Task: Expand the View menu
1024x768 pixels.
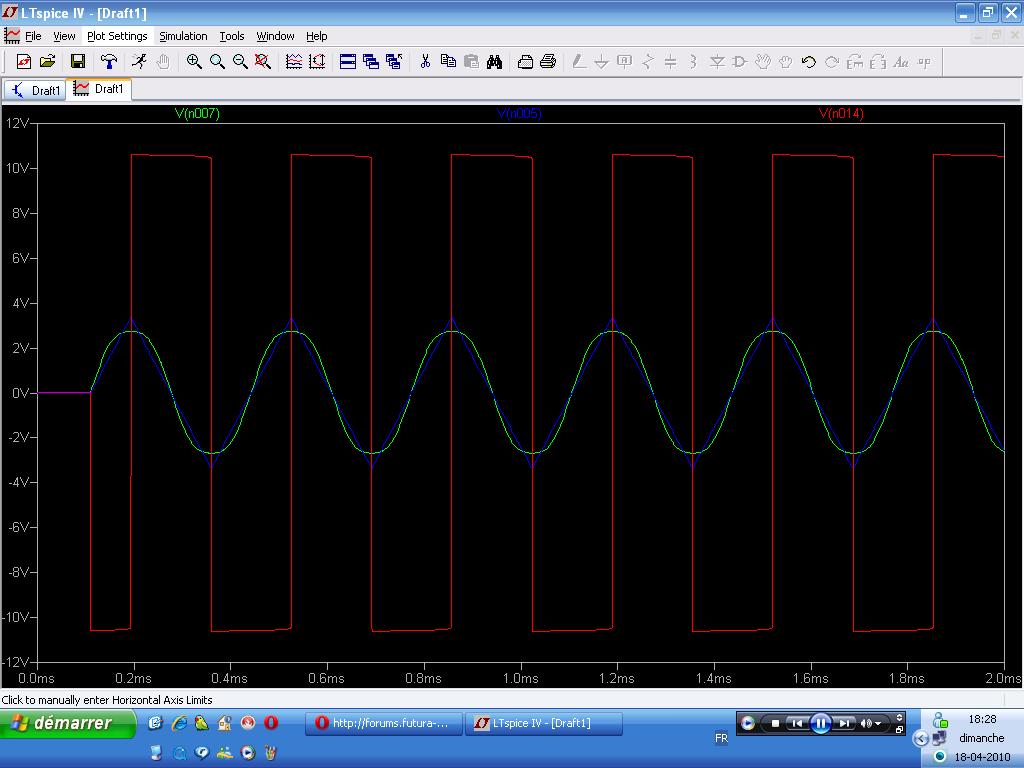Action: pyautogui.click(x=64, y=36)
